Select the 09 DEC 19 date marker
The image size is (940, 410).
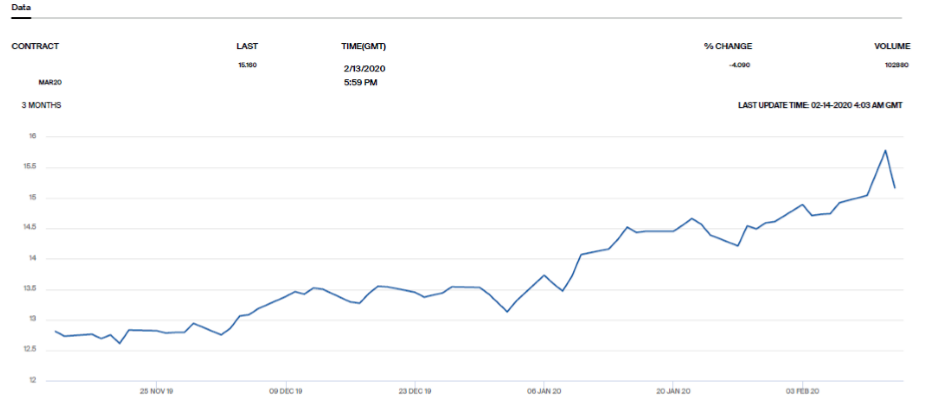click(x=285, y=391)
